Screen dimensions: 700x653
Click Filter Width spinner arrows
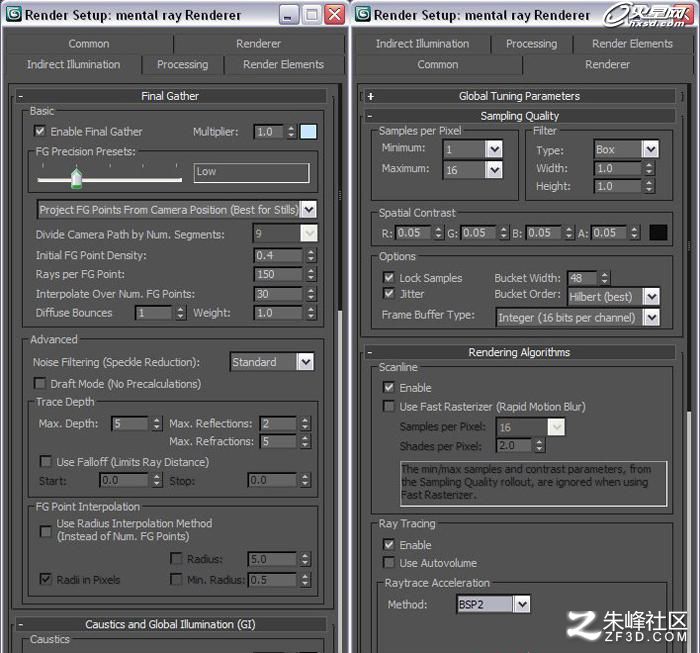click(649, 168)
